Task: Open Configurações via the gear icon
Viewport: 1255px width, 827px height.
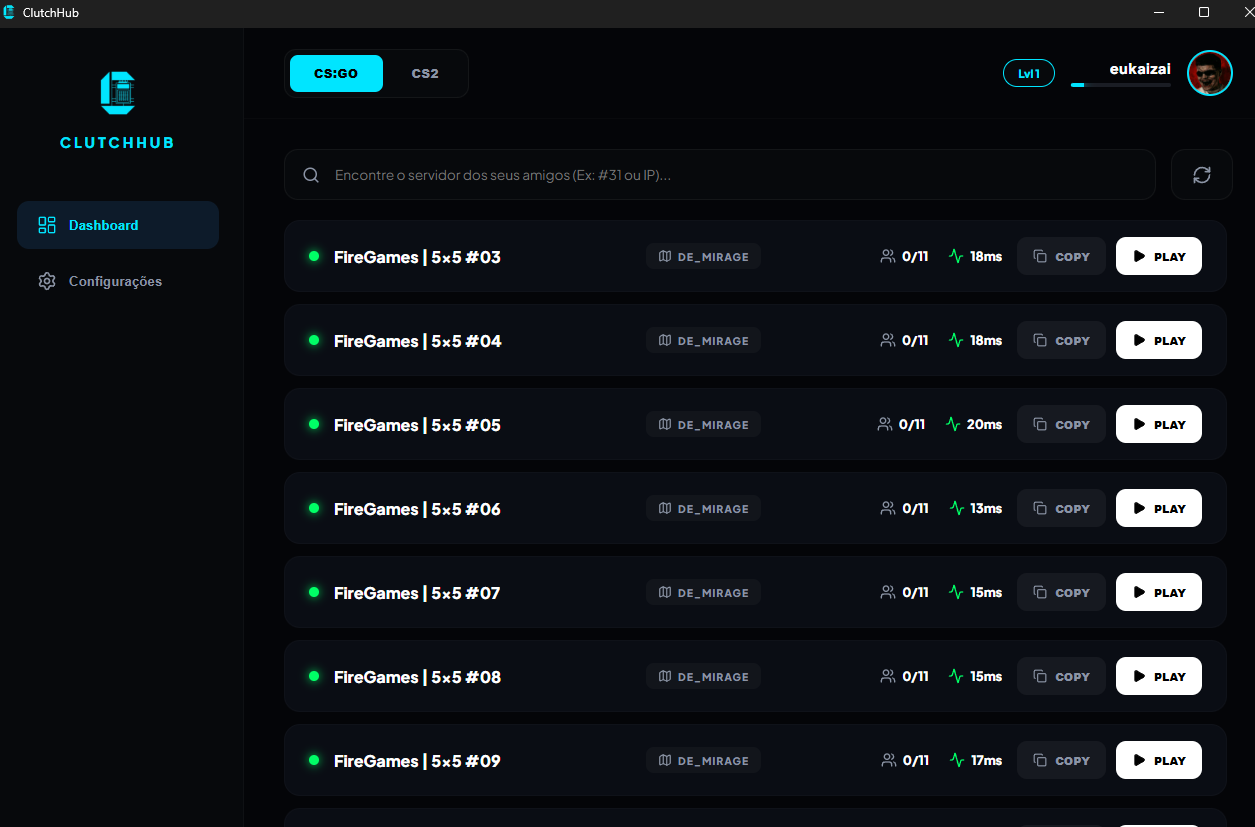Action: [47, 281]
